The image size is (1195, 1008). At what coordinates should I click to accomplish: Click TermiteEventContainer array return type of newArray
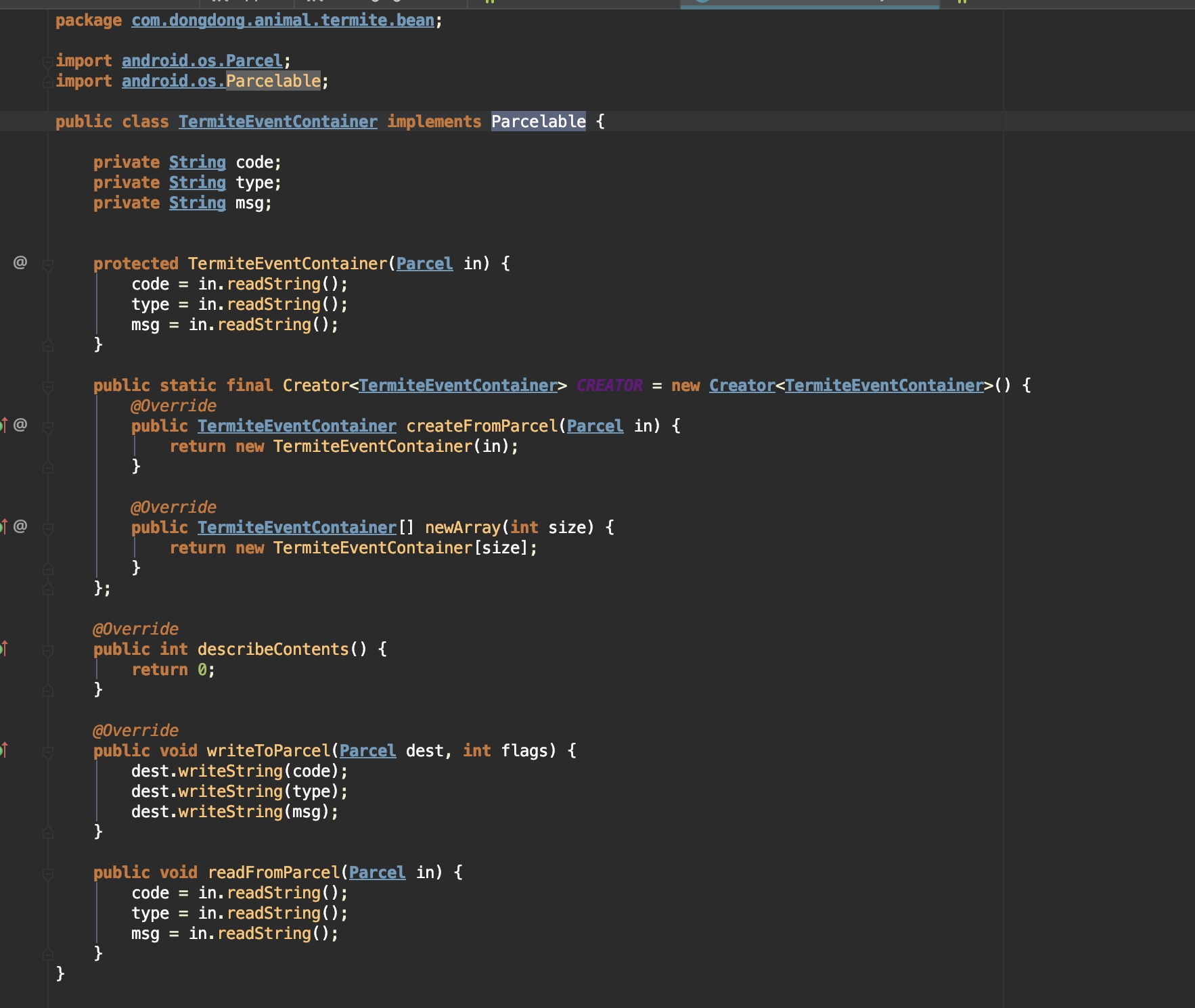[297, 528]
